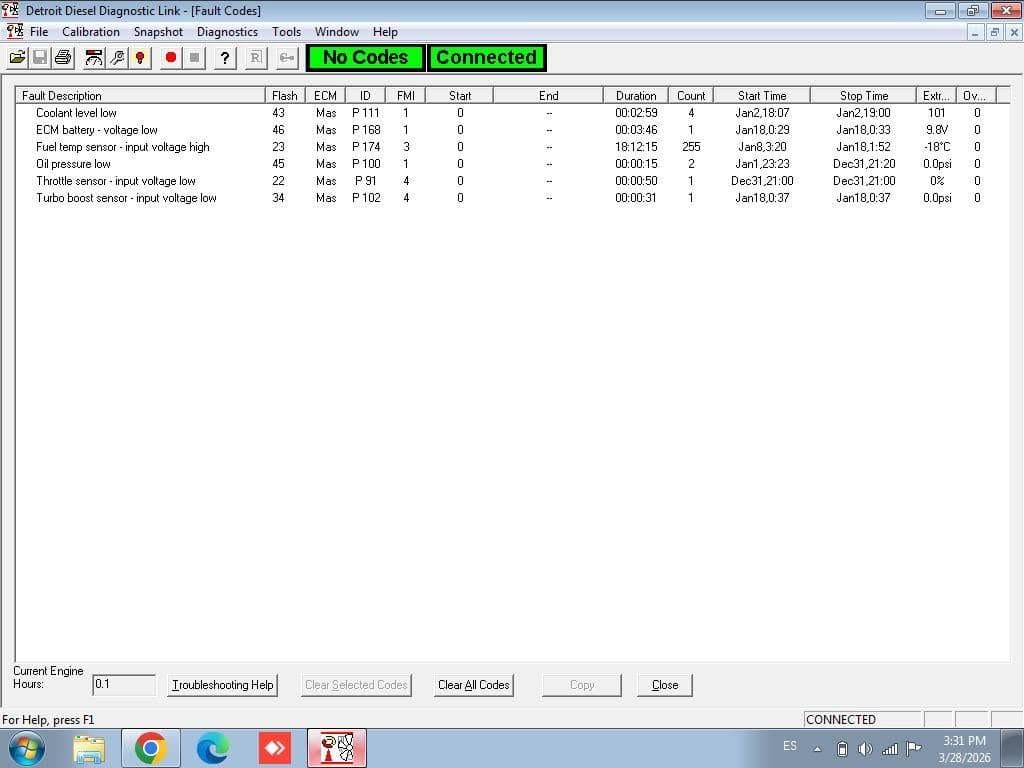
Task: Click the 255 count value
Action: coord(691,147)
